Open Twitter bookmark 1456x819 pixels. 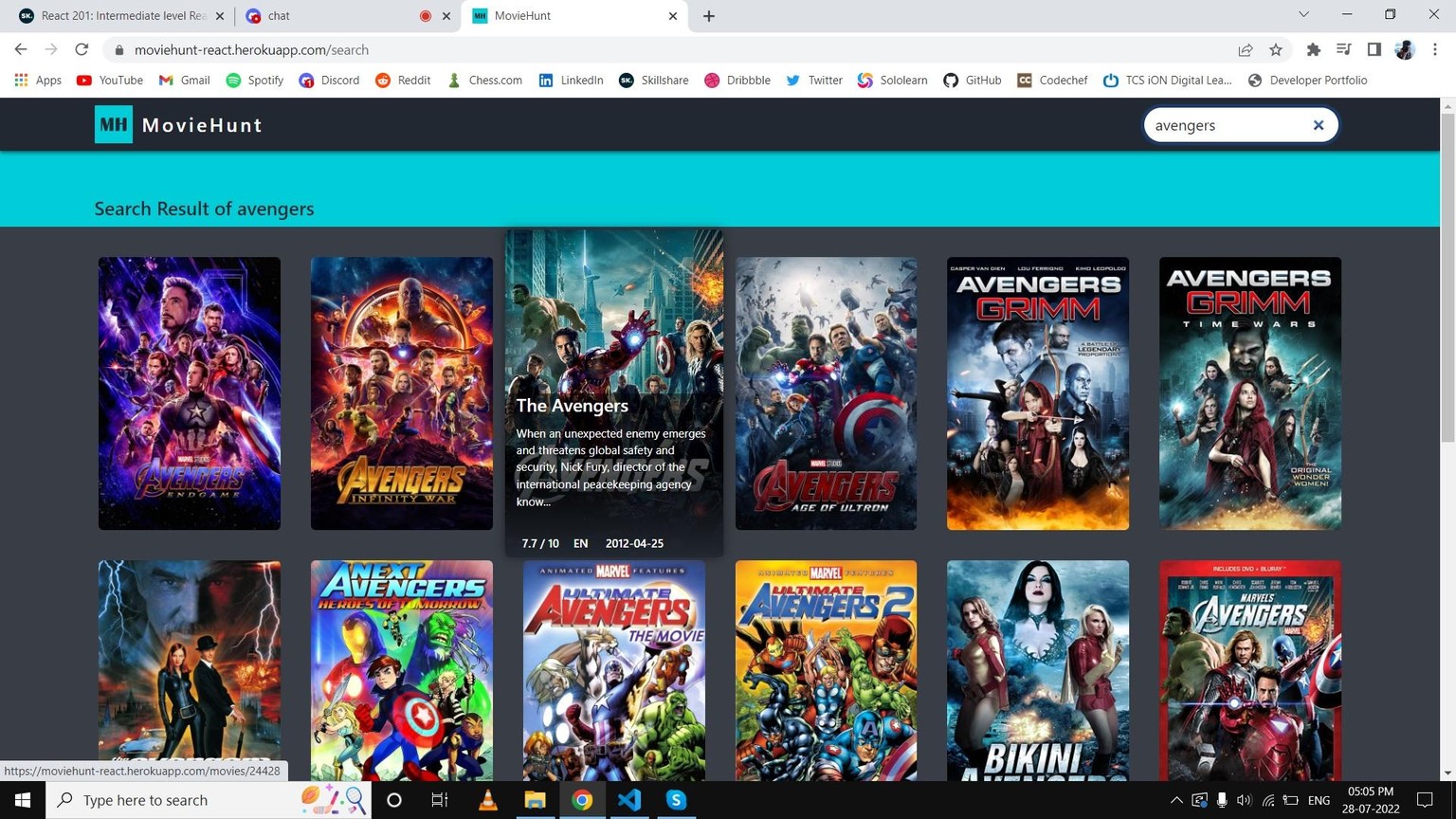click(814, 80)
